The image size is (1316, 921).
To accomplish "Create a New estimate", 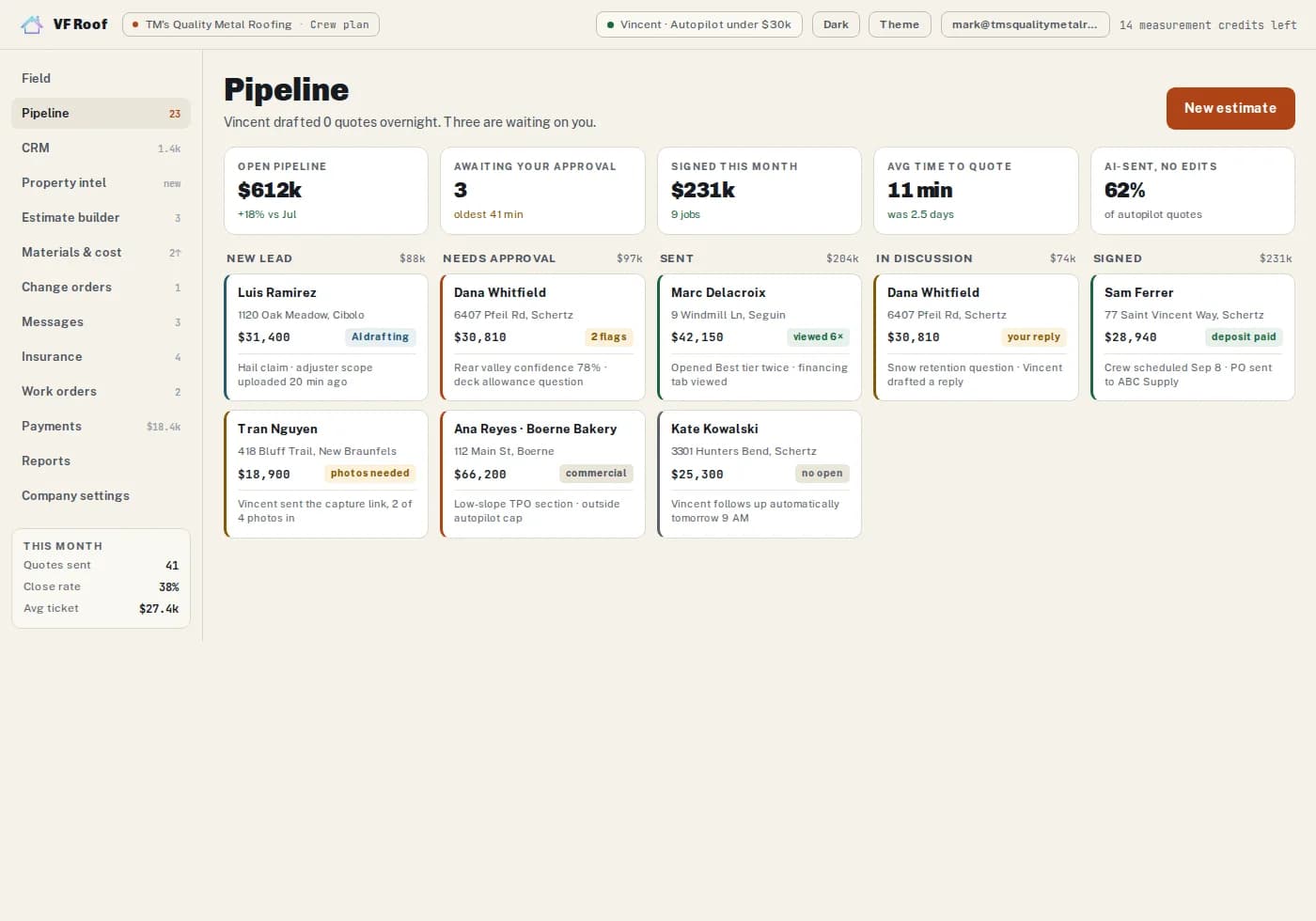I will (x=1230, y=108).
